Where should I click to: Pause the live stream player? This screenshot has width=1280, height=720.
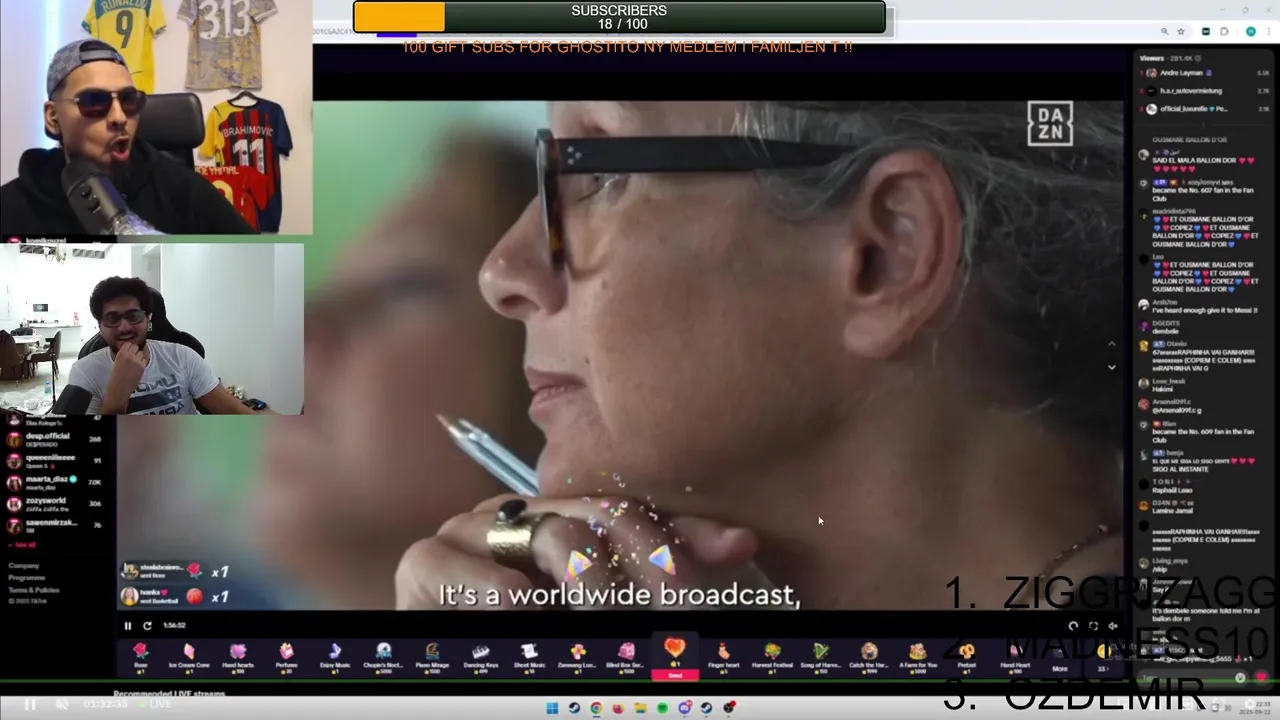[x=128, y=626]
